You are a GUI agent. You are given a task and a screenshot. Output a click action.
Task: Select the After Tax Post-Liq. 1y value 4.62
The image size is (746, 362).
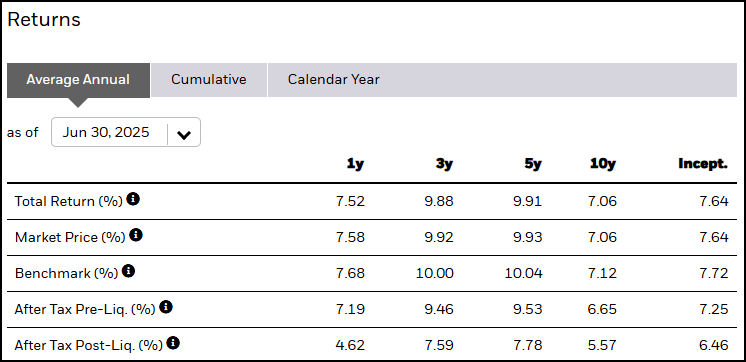351,345
